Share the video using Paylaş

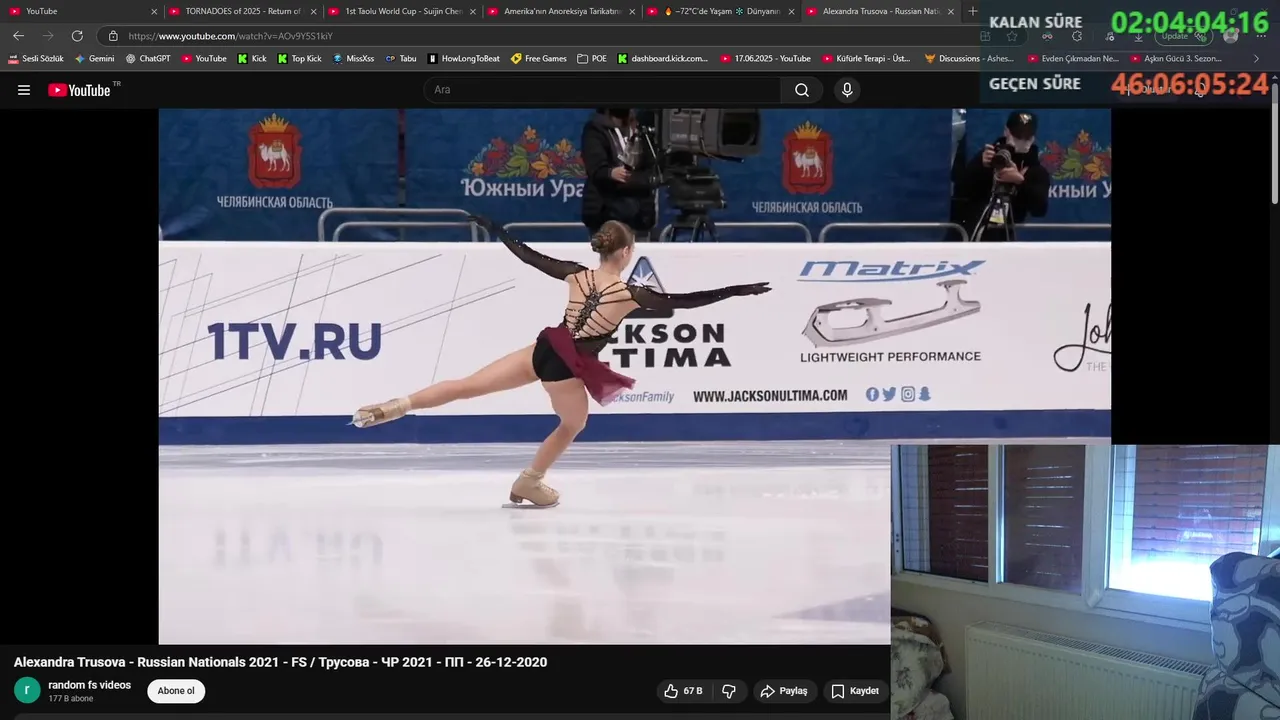(x=784, y=691)
